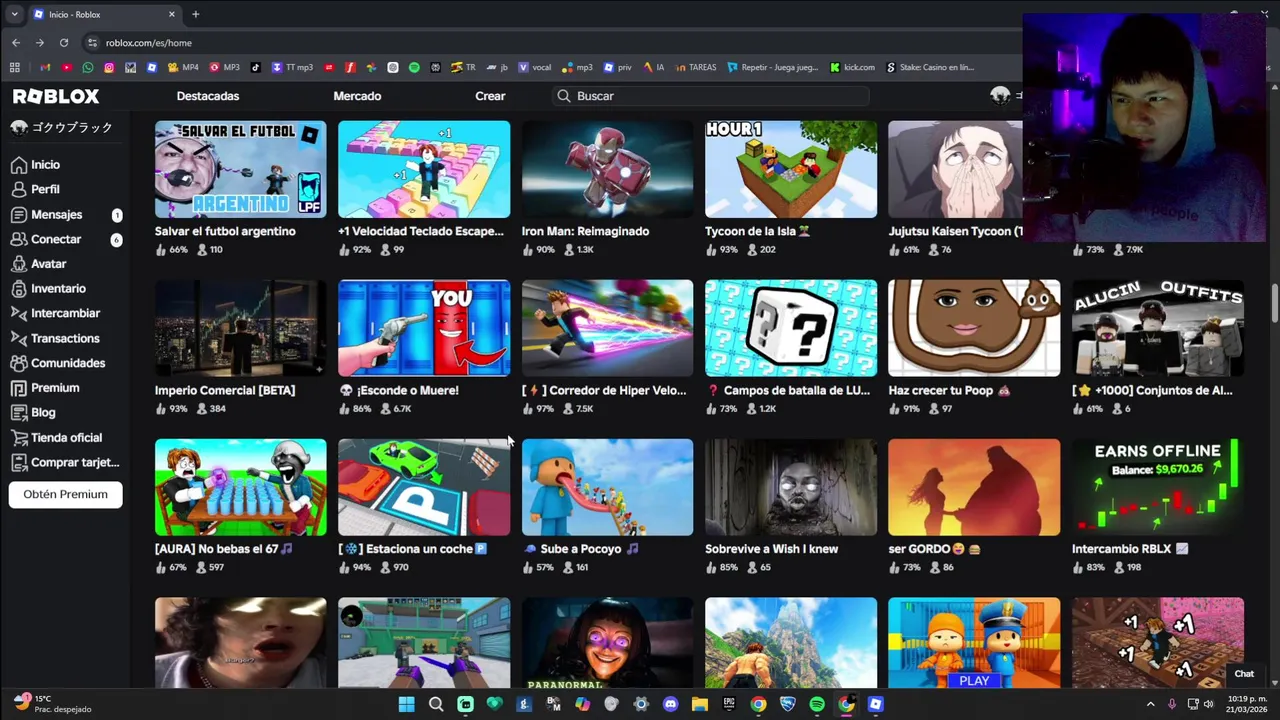Close the Inicio - Roblox tab
Image resolution: width=1280 pixels, height=720 pixels.
tap(172, 14)
